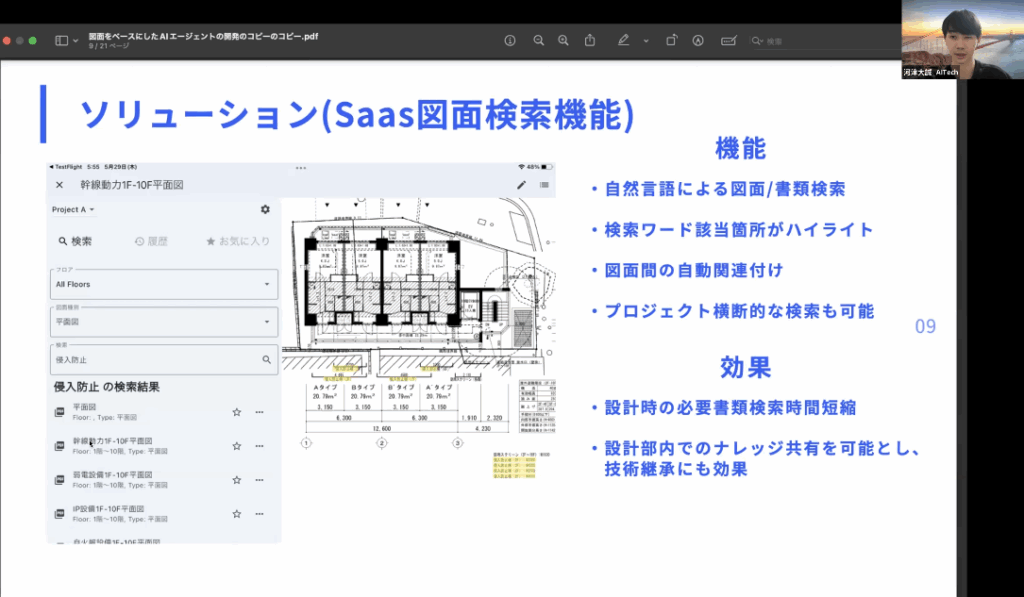Open the 平面図 search result row
Image resolution: width=1024 pixels, height=597 pixels.
point(163,412)
